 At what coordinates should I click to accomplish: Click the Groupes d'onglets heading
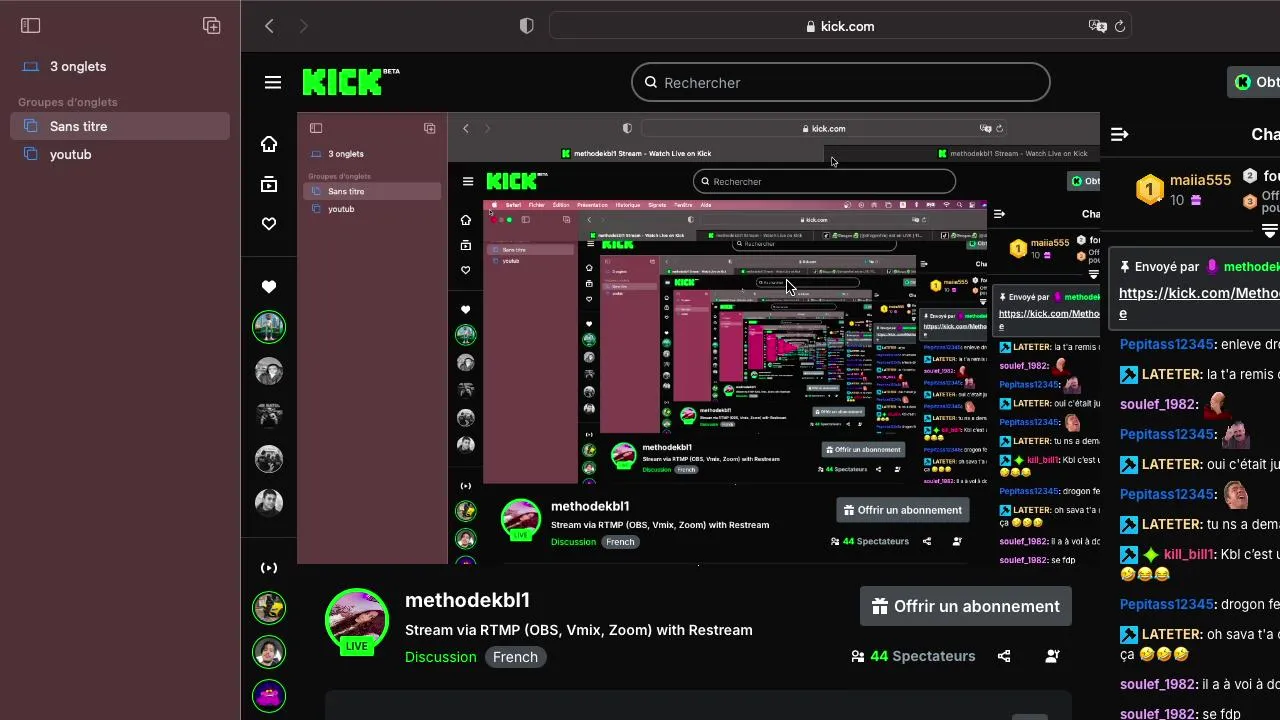tap(68, 102)
